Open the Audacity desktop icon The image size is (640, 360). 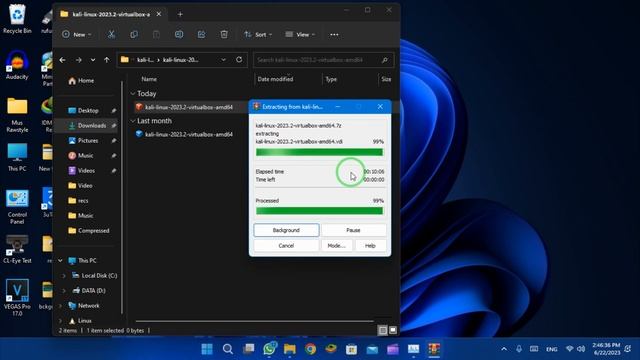point(17,65)
